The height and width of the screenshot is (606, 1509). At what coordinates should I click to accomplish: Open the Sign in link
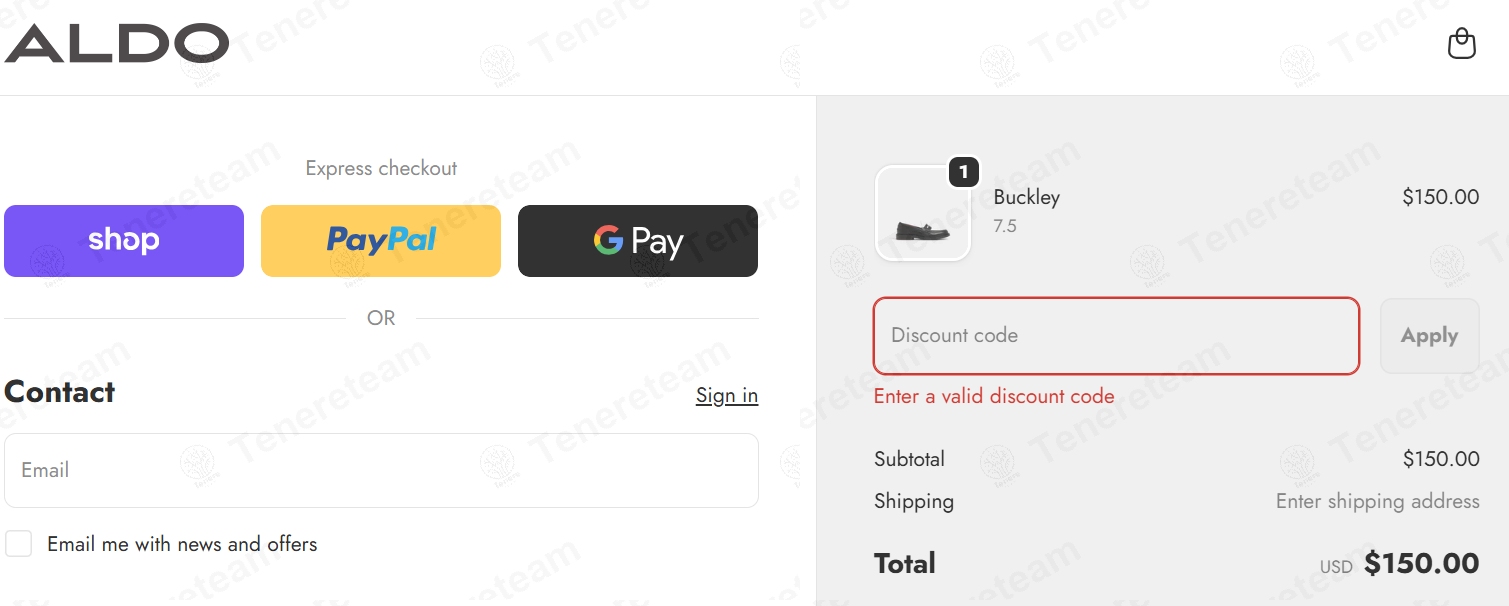(x=727, y=396)
